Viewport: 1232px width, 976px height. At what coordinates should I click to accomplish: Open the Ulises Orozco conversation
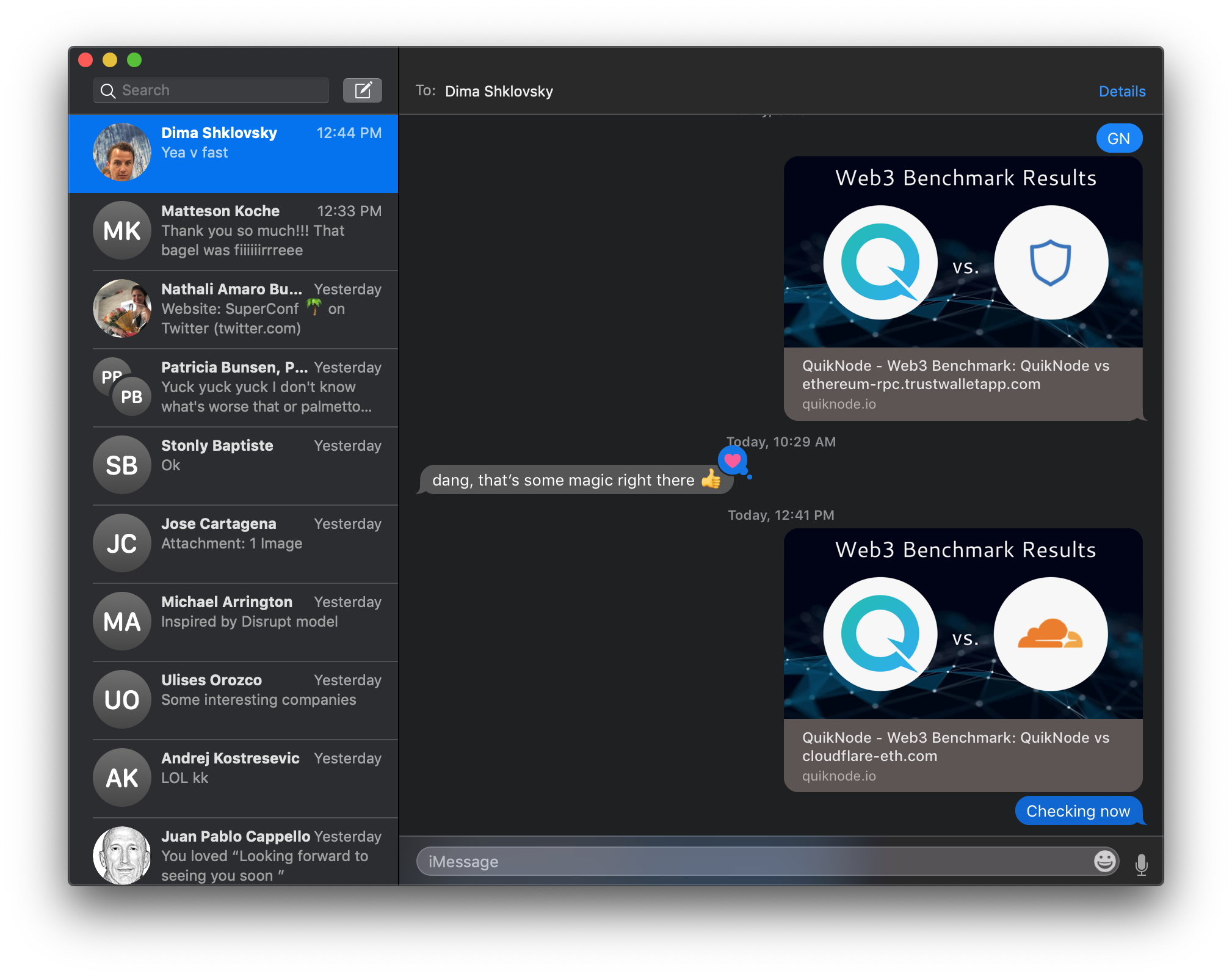pyautogui.click(x=233, y=701)
